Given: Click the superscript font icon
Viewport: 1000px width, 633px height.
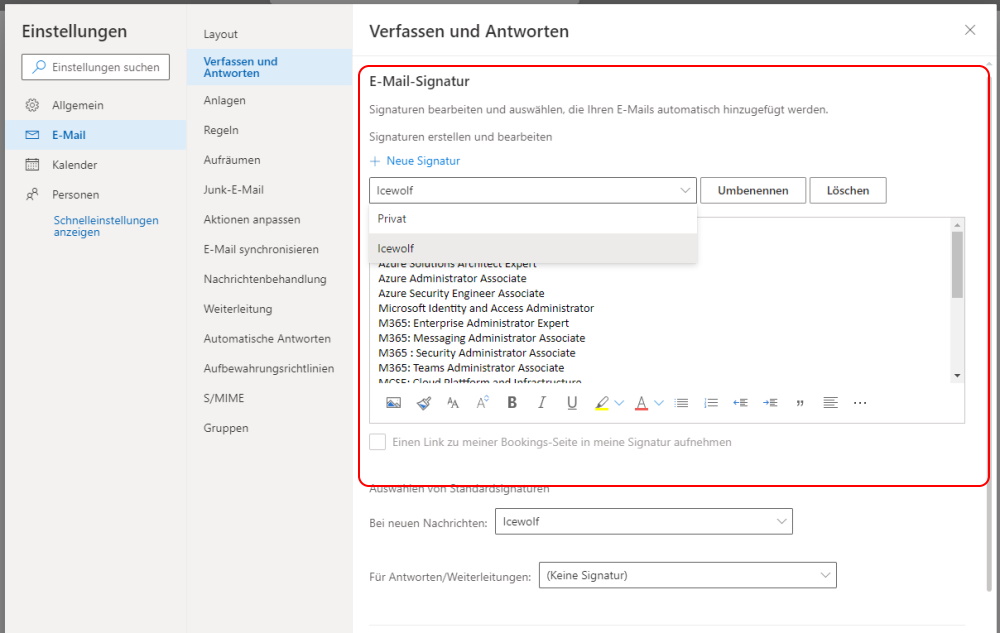Looking at the screenshot, I should 482,402.
